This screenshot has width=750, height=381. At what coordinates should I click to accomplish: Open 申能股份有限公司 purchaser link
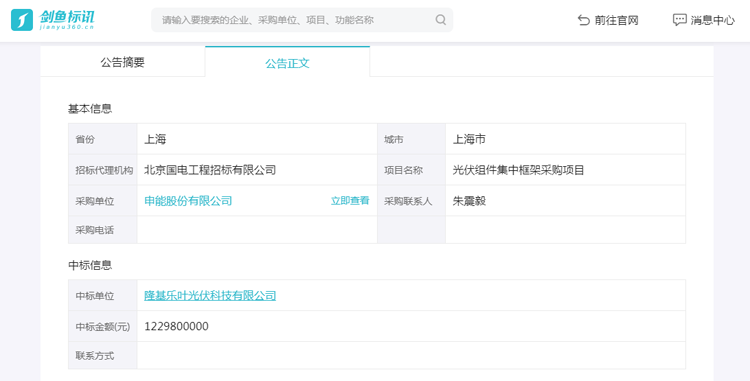[188, 201]
